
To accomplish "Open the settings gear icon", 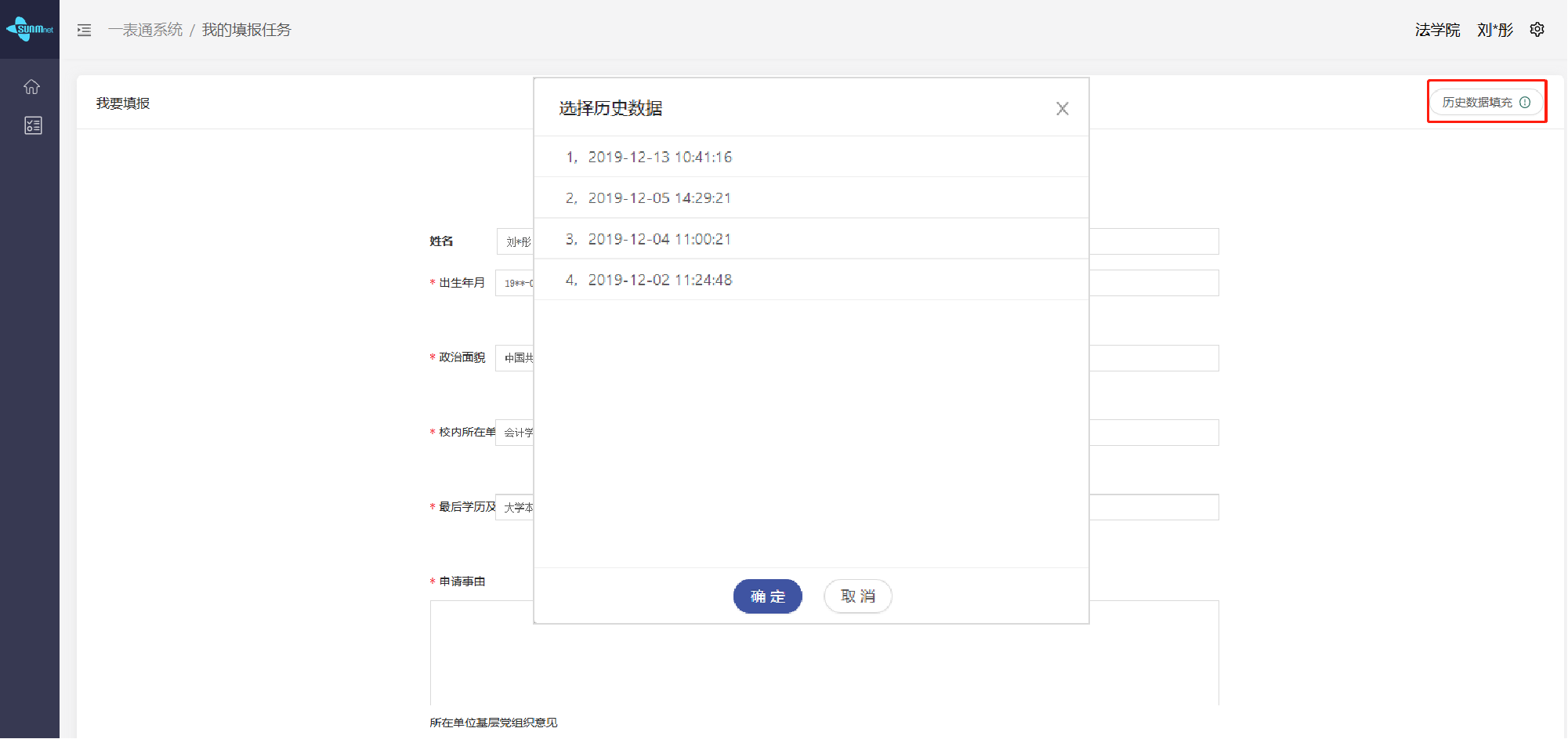I will [1537, 30].
